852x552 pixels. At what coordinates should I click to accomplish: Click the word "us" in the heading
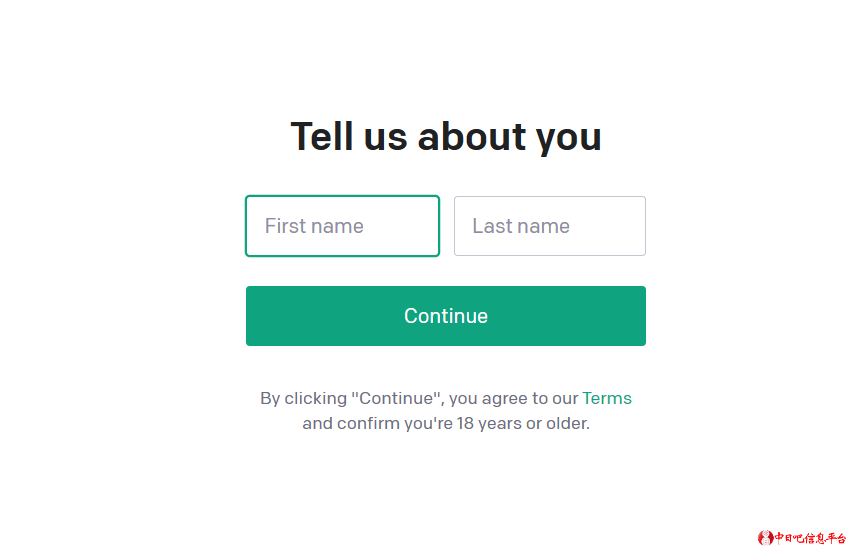pos(385,136)
